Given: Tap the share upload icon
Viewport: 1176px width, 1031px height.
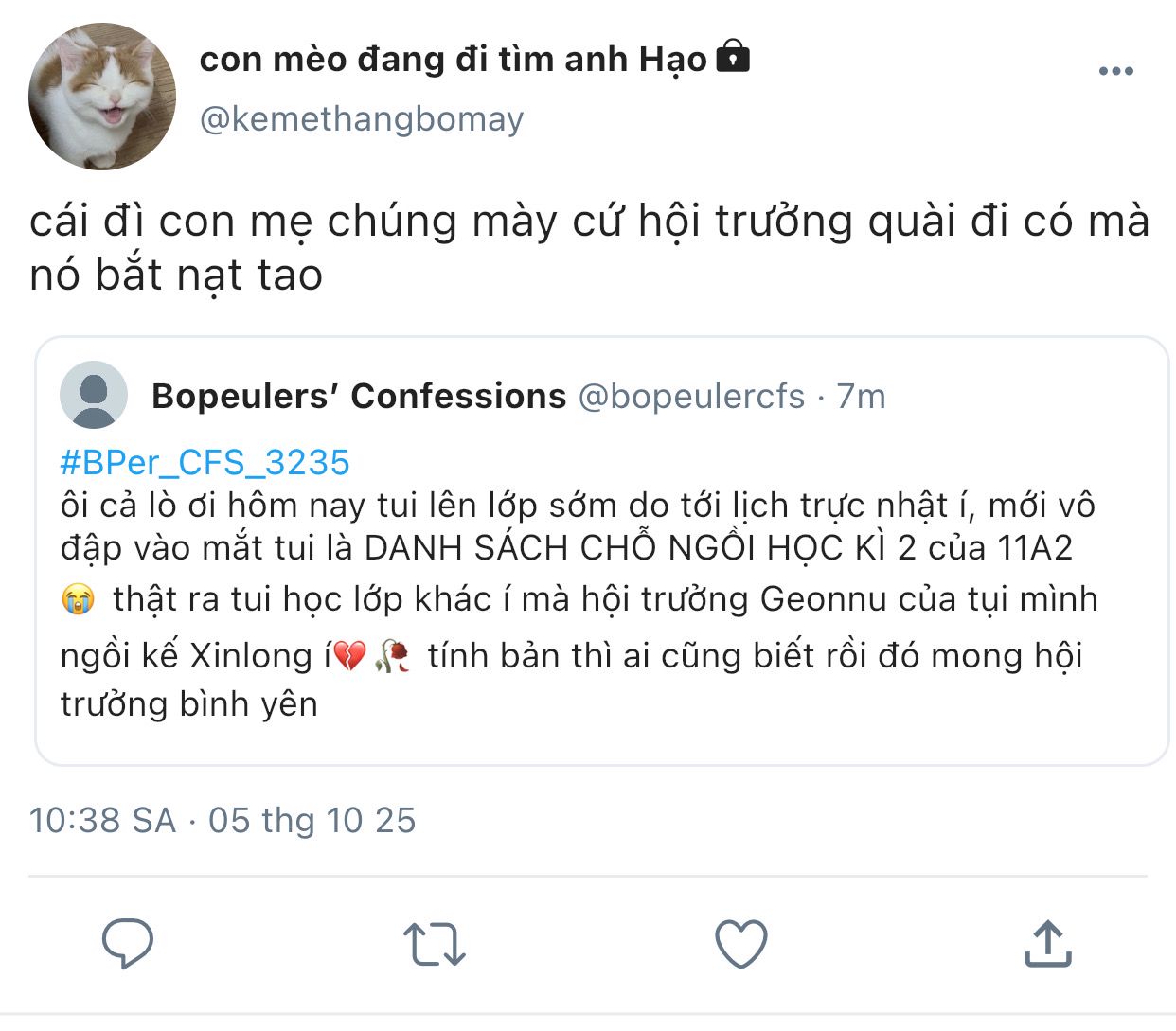Looking at the screenshot, I should [x=1047, y=944].
